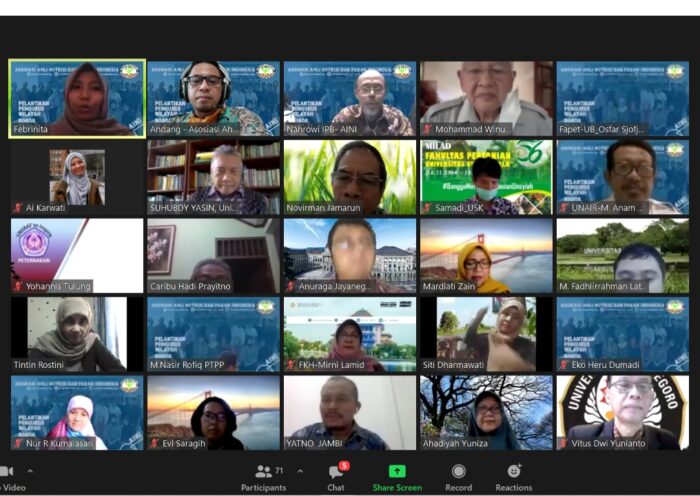The height and width of the screenshot is (496, 700).
Task: Expand the arrow next to Participants
Action: pos(300,471)
